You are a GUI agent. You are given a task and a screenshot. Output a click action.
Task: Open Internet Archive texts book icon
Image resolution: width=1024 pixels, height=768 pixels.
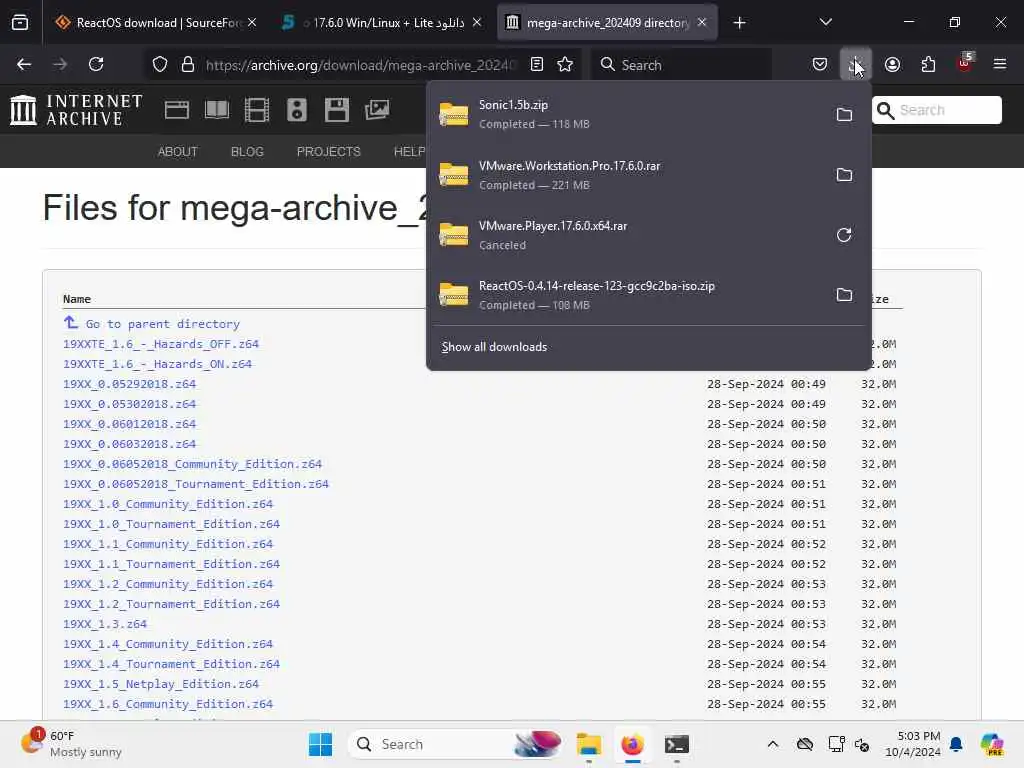pos(217,110)
